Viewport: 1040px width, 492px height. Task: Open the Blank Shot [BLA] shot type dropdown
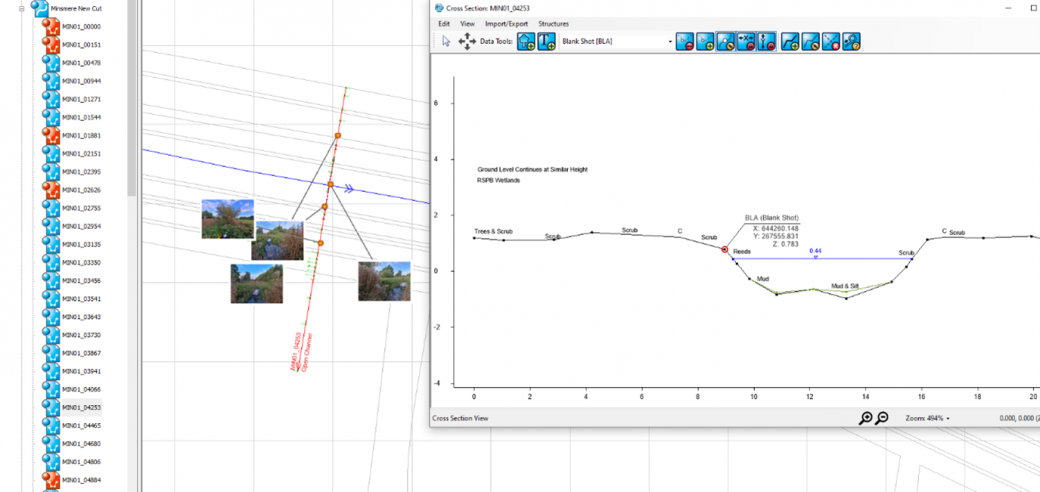click(617, 41)
